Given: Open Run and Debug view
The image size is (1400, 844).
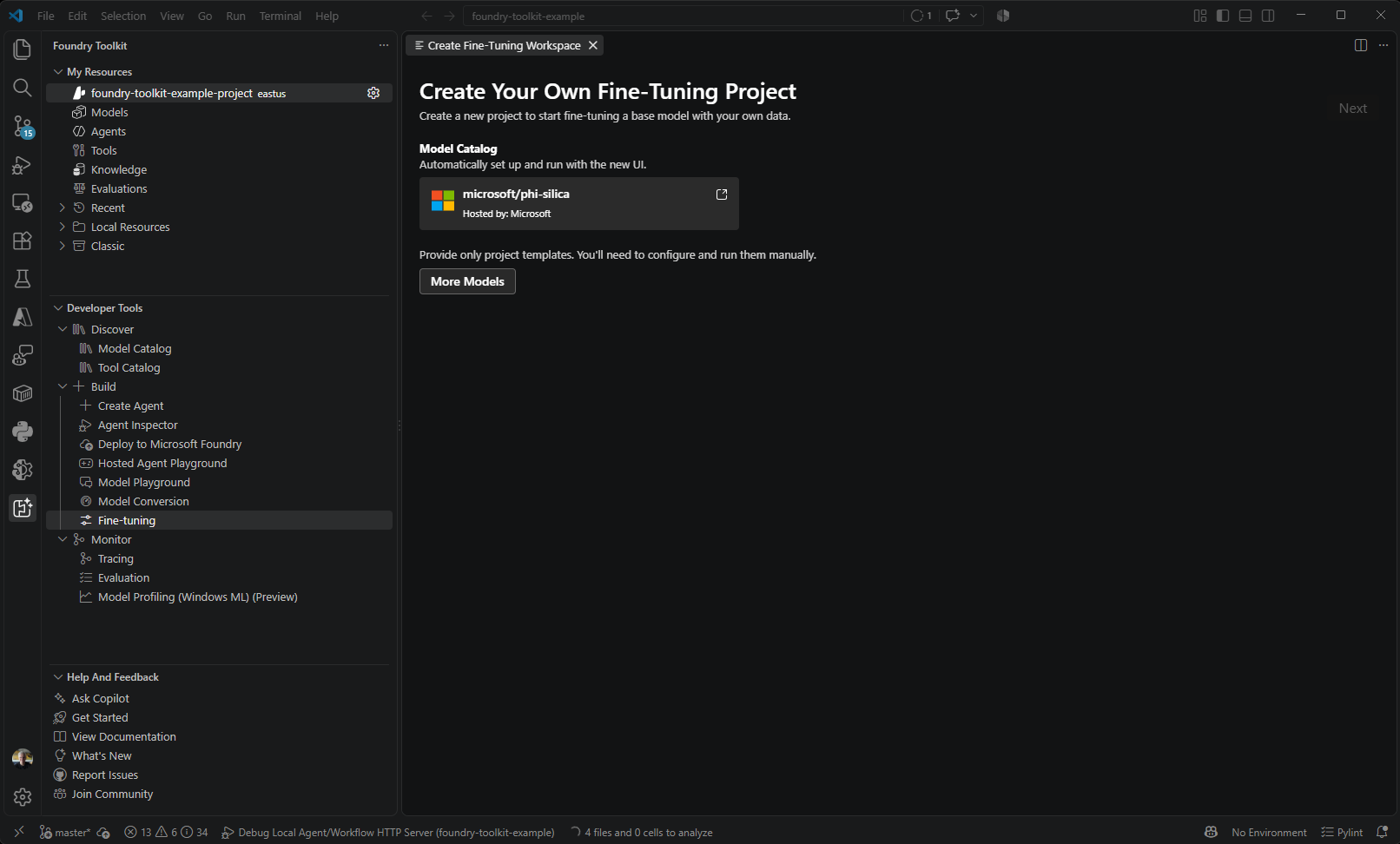Looking at the screenshot, I should pos(23,165).
